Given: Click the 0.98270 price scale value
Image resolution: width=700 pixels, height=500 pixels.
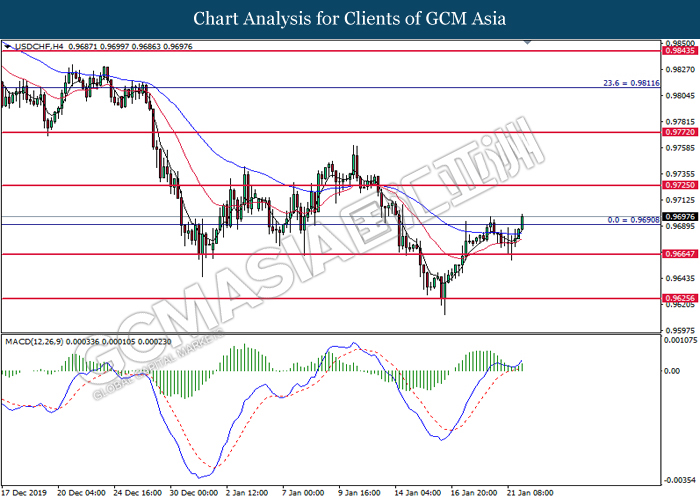Looking at the screenshot, I should coord(680,70).
